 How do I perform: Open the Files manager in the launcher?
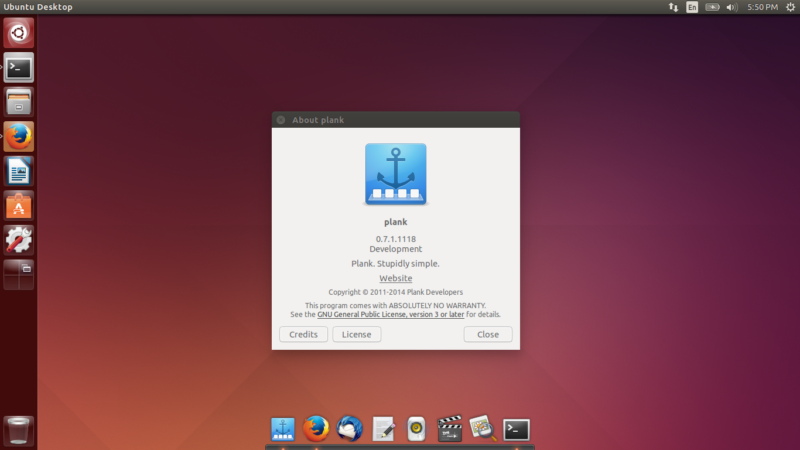point(18,102)
